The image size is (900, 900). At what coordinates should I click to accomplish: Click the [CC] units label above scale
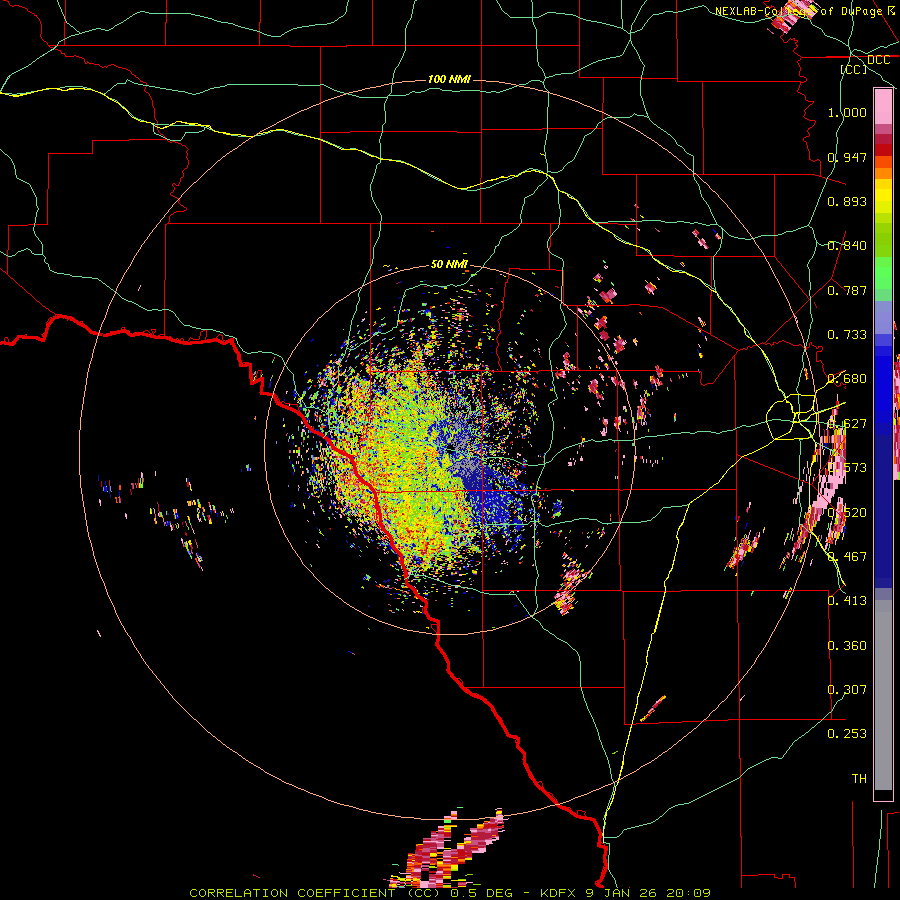pyautogui.click(x=854, y=69)
